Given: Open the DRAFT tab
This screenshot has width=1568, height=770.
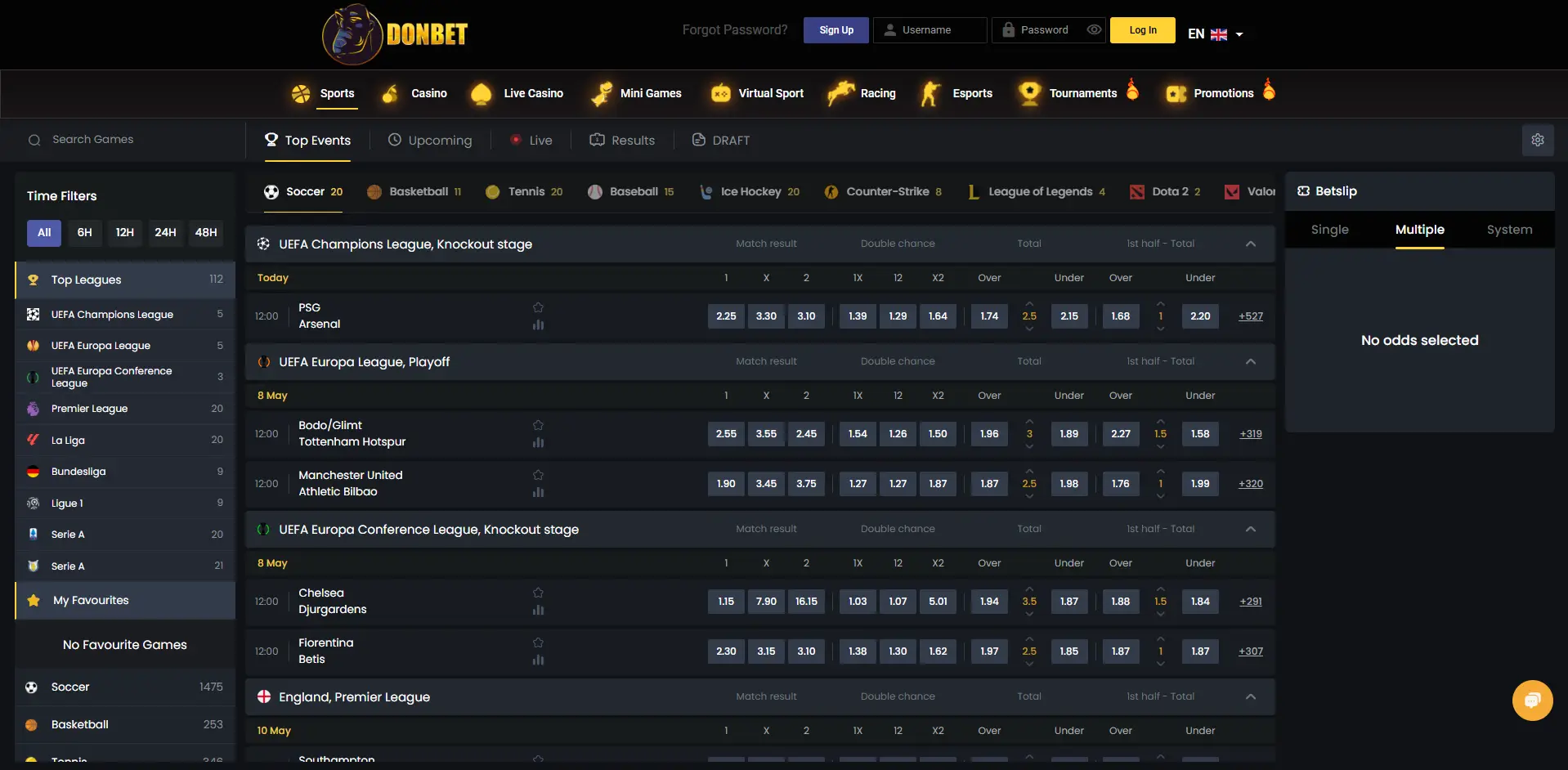Looking at the screenshot, I should pos(720,141).
